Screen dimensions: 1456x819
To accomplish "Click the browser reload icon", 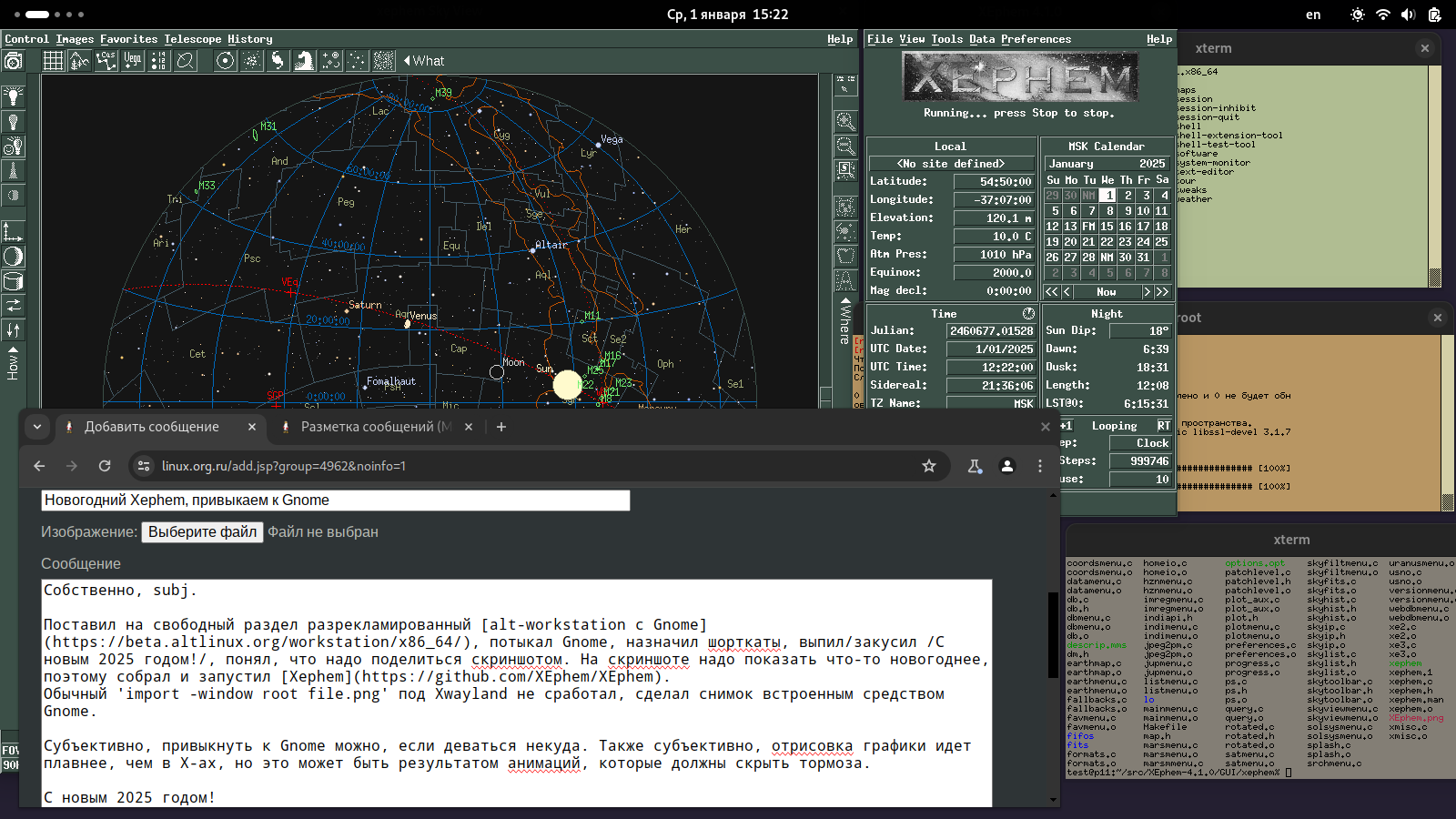I will click(x=105, y=466).
